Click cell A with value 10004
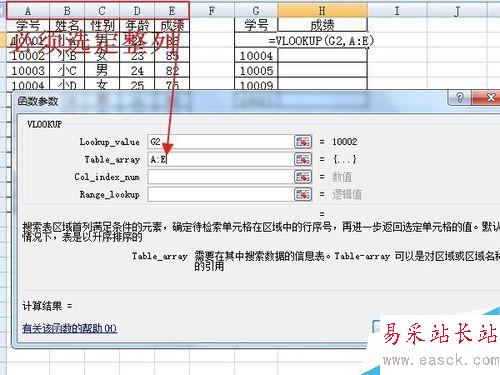 click(x=28, y=84)
